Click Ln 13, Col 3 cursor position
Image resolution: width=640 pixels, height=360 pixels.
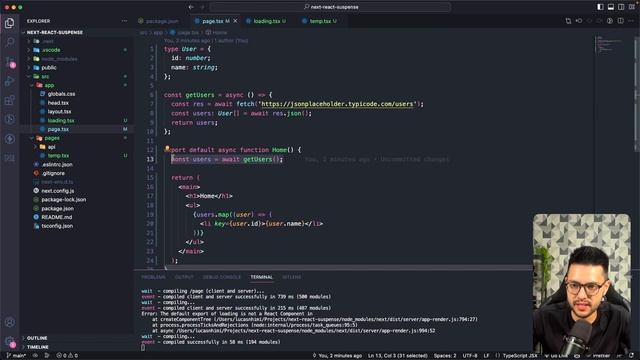pos(398,356)
